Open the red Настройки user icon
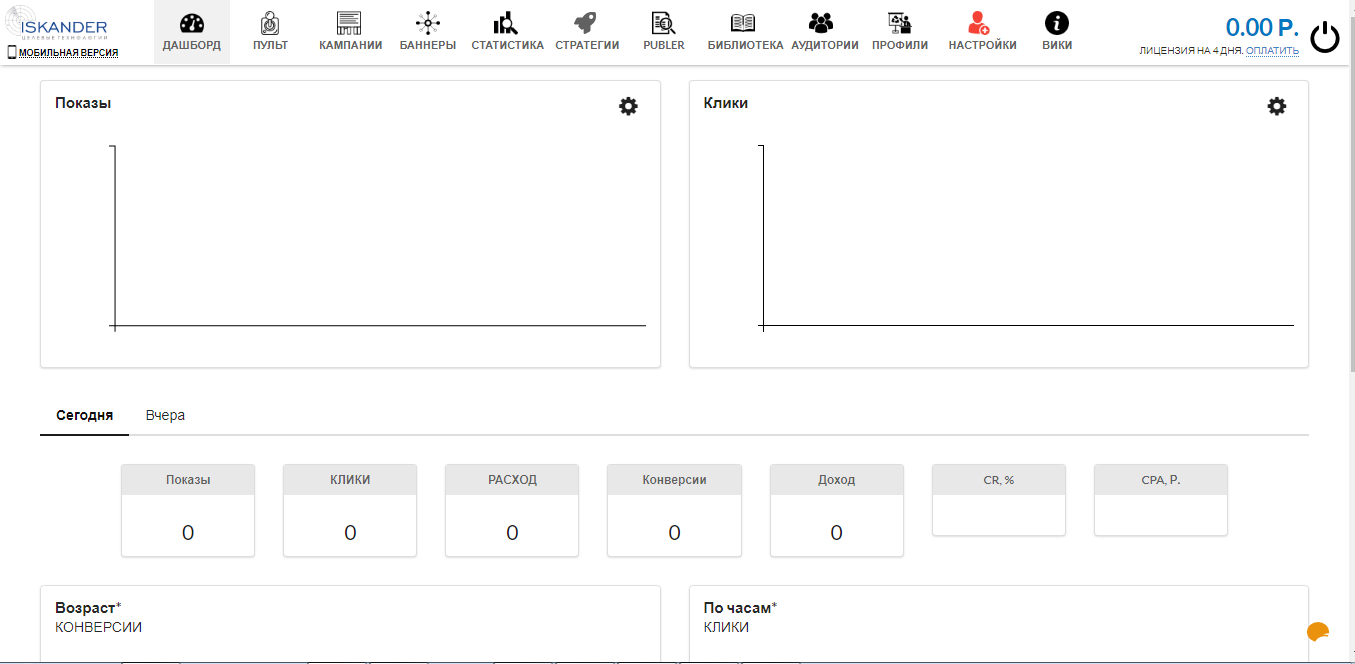 (x=979, y=23)
